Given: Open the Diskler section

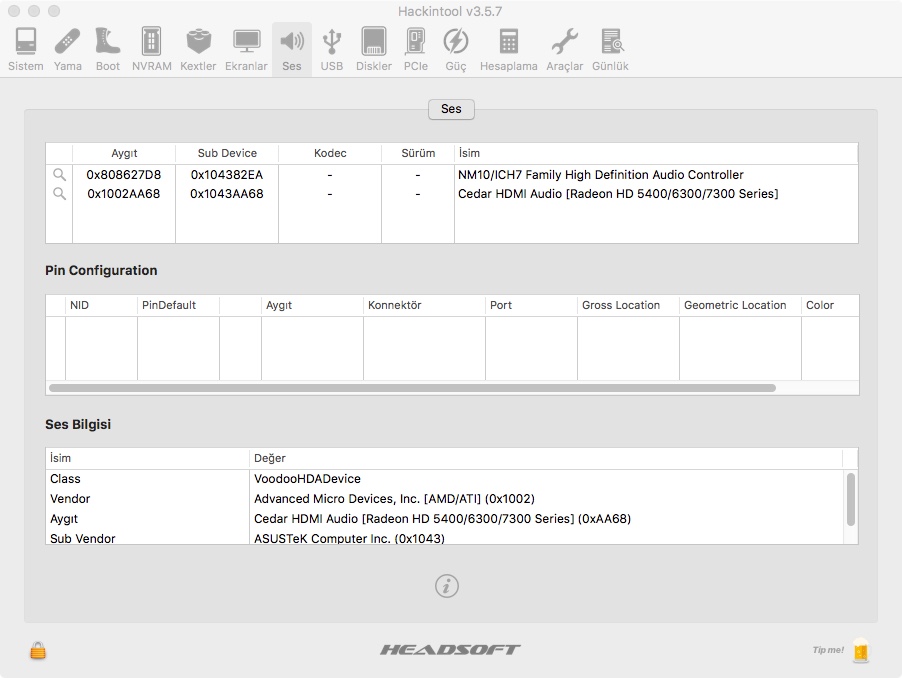Looking at the screenshot, I should coord(374,49).
